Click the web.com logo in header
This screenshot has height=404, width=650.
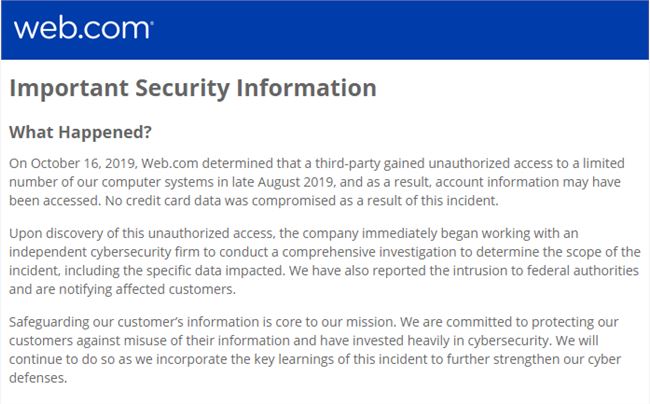click(83, 29)
